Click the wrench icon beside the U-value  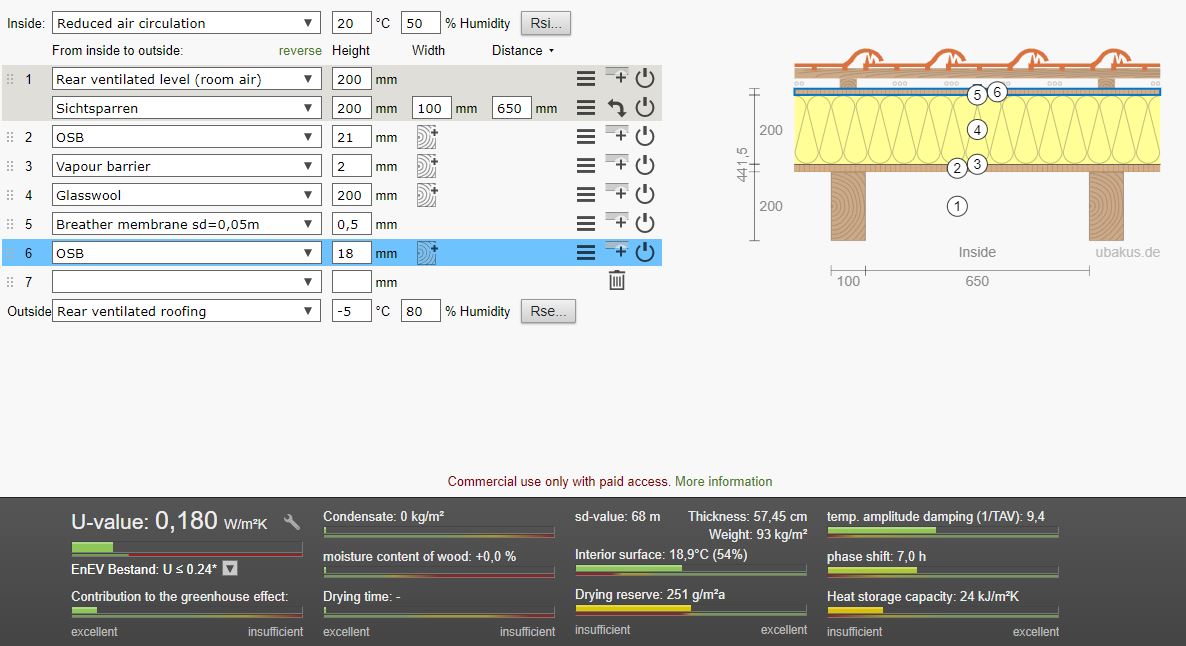(292, 522)
